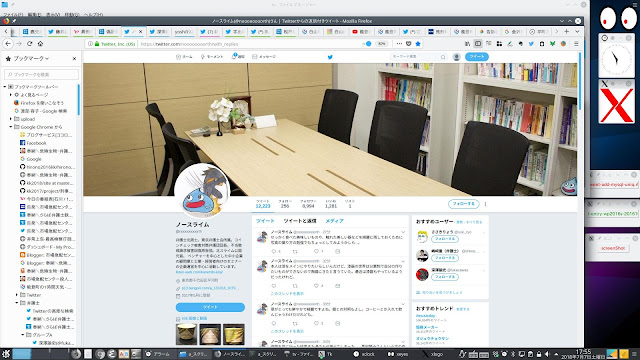640x360 pixels.
Task: Open Twitter Messages envelope
Action: (264, 57)
